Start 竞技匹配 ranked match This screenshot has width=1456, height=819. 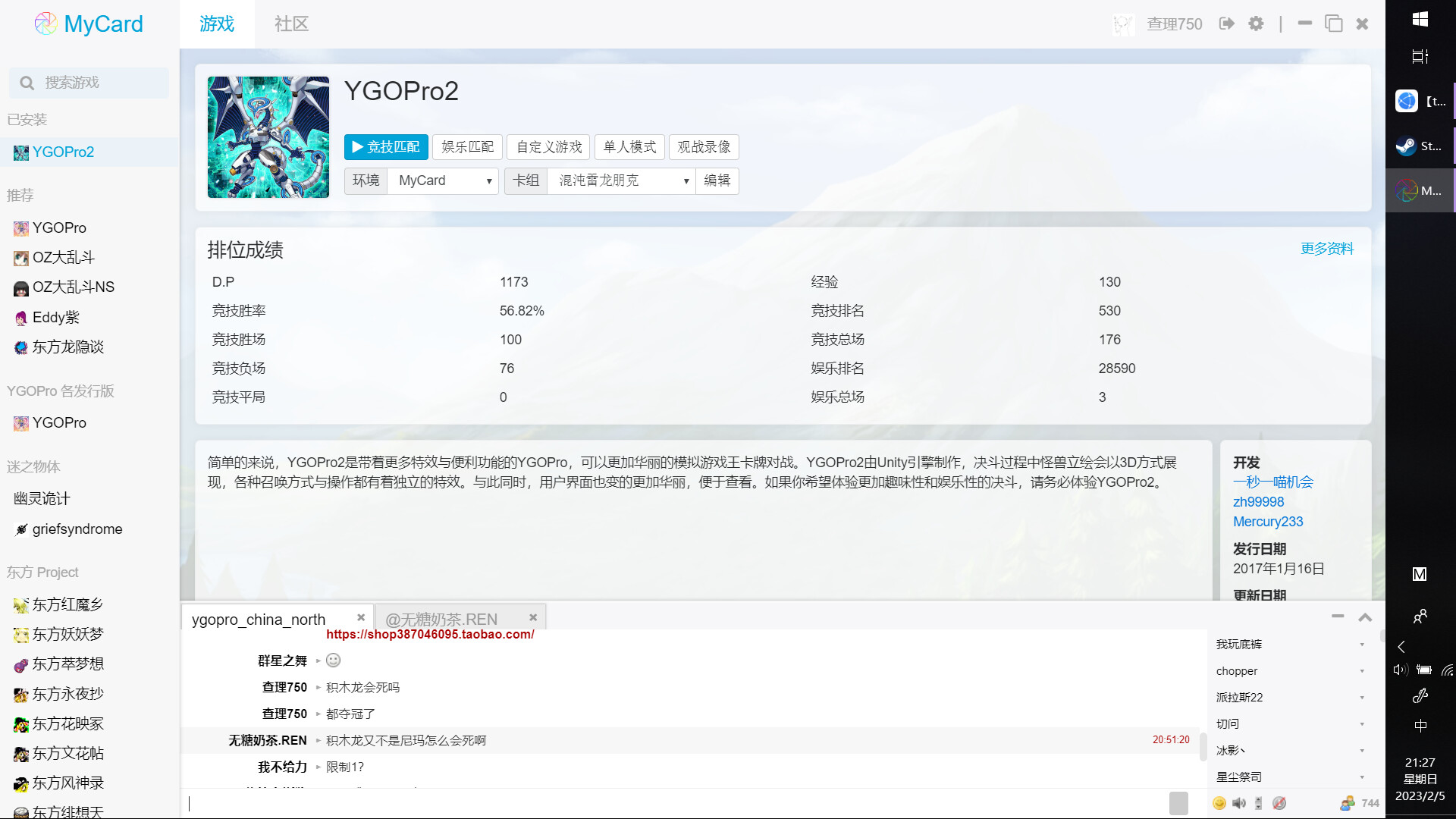coord(386,147)
